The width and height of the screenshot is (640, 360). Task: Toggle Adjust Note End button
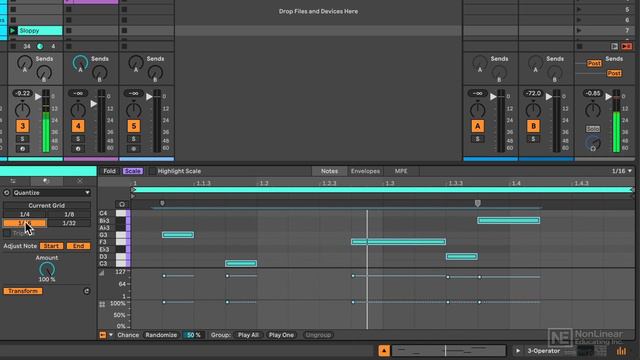[x=78, y=246]
